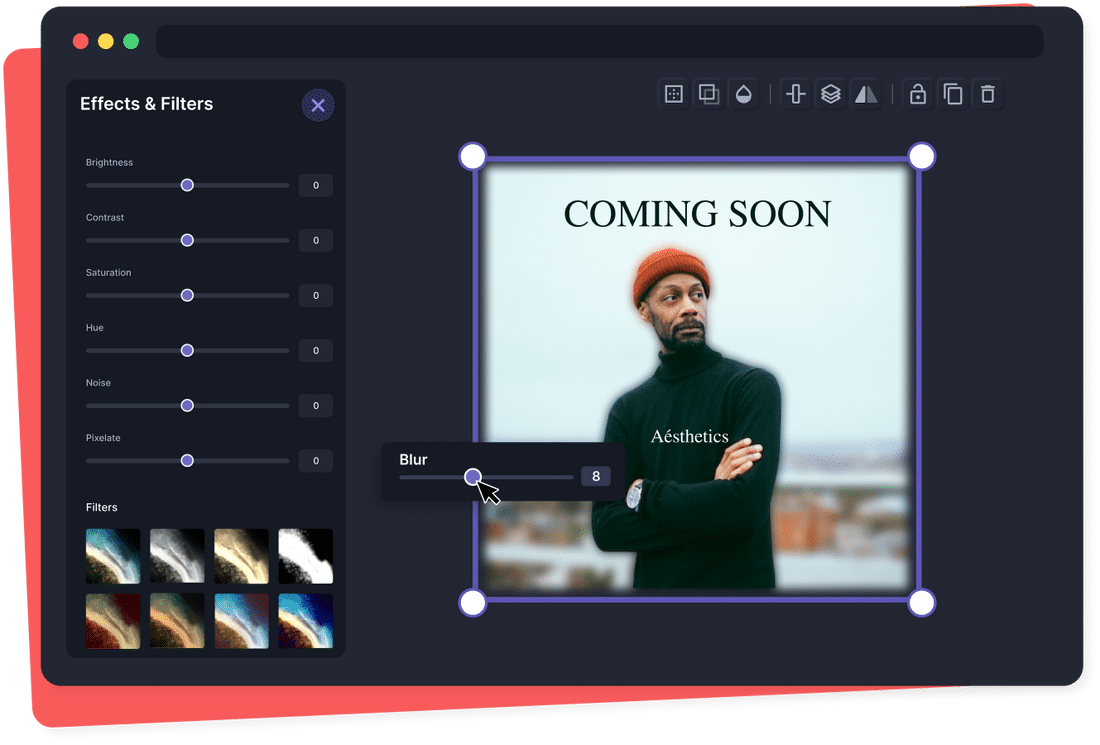Click the center alignment icon
Screen dimensions: 1100x745
click(x=795, y=93)
